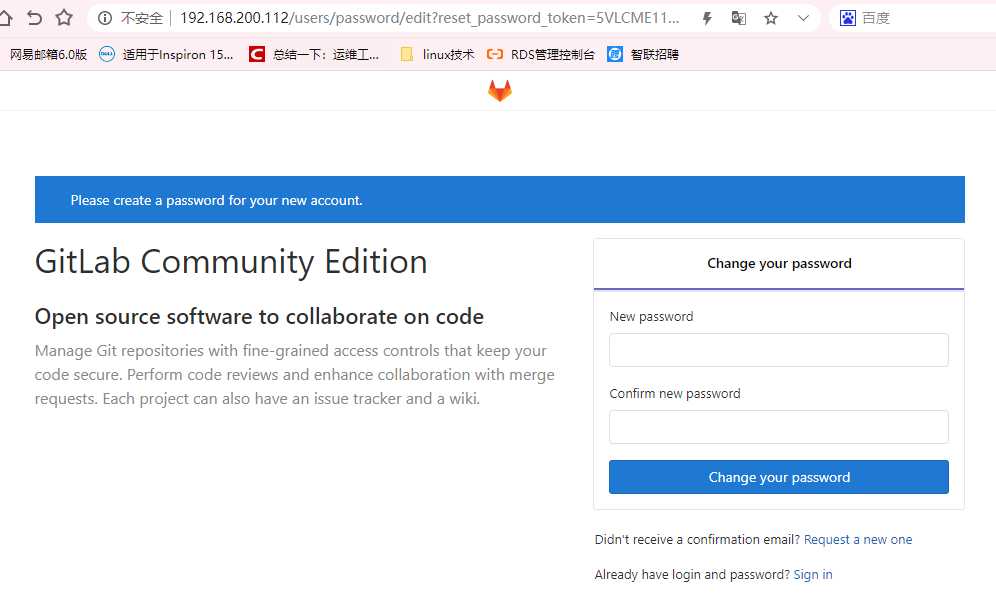Click the bookmark star left of address bar

click(64, 18)
